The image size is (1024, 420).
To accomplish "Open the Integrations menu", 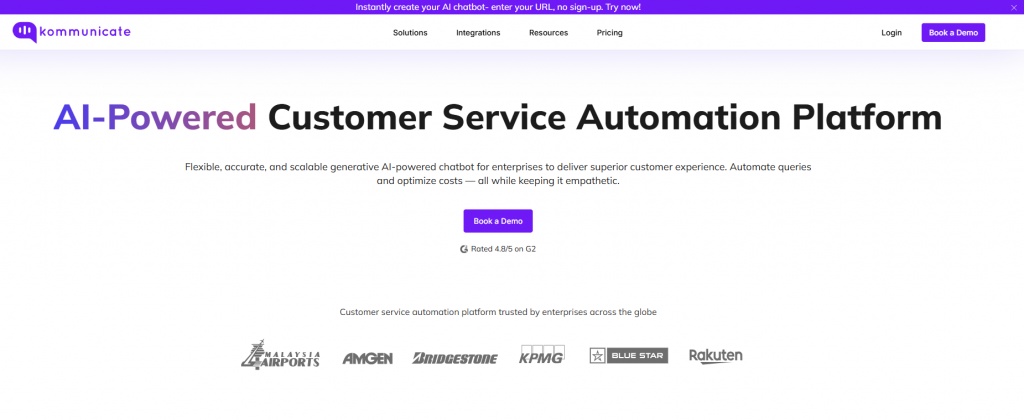I will coord(478,33).
